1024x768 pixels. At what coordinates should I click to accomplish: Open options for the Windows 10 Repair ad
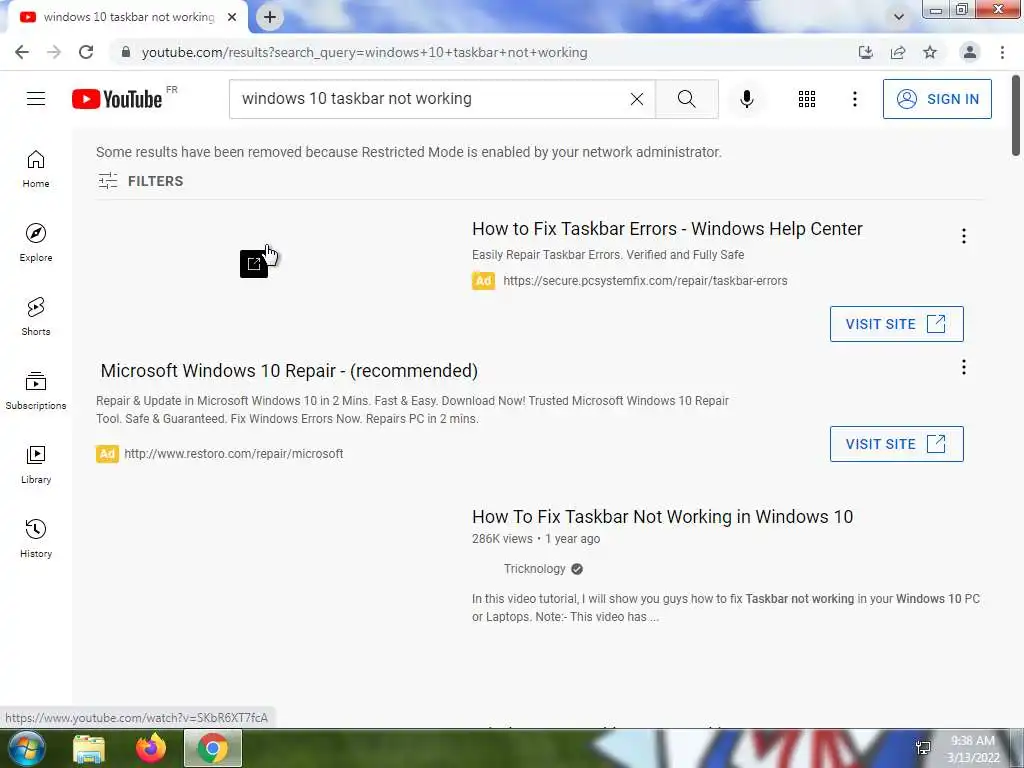pos(963,367)
